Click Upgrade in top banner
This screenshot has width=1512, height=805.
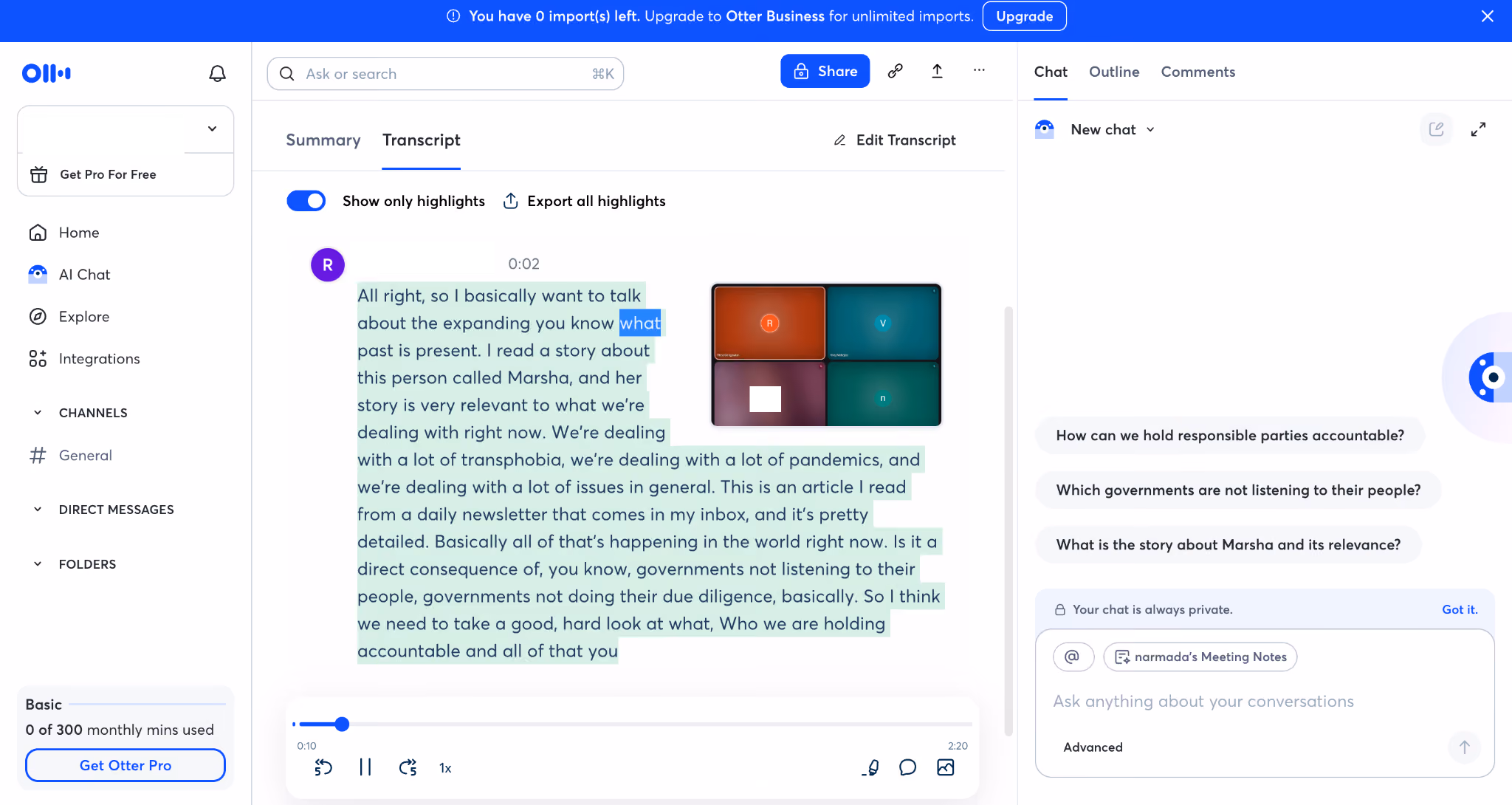1024,16
